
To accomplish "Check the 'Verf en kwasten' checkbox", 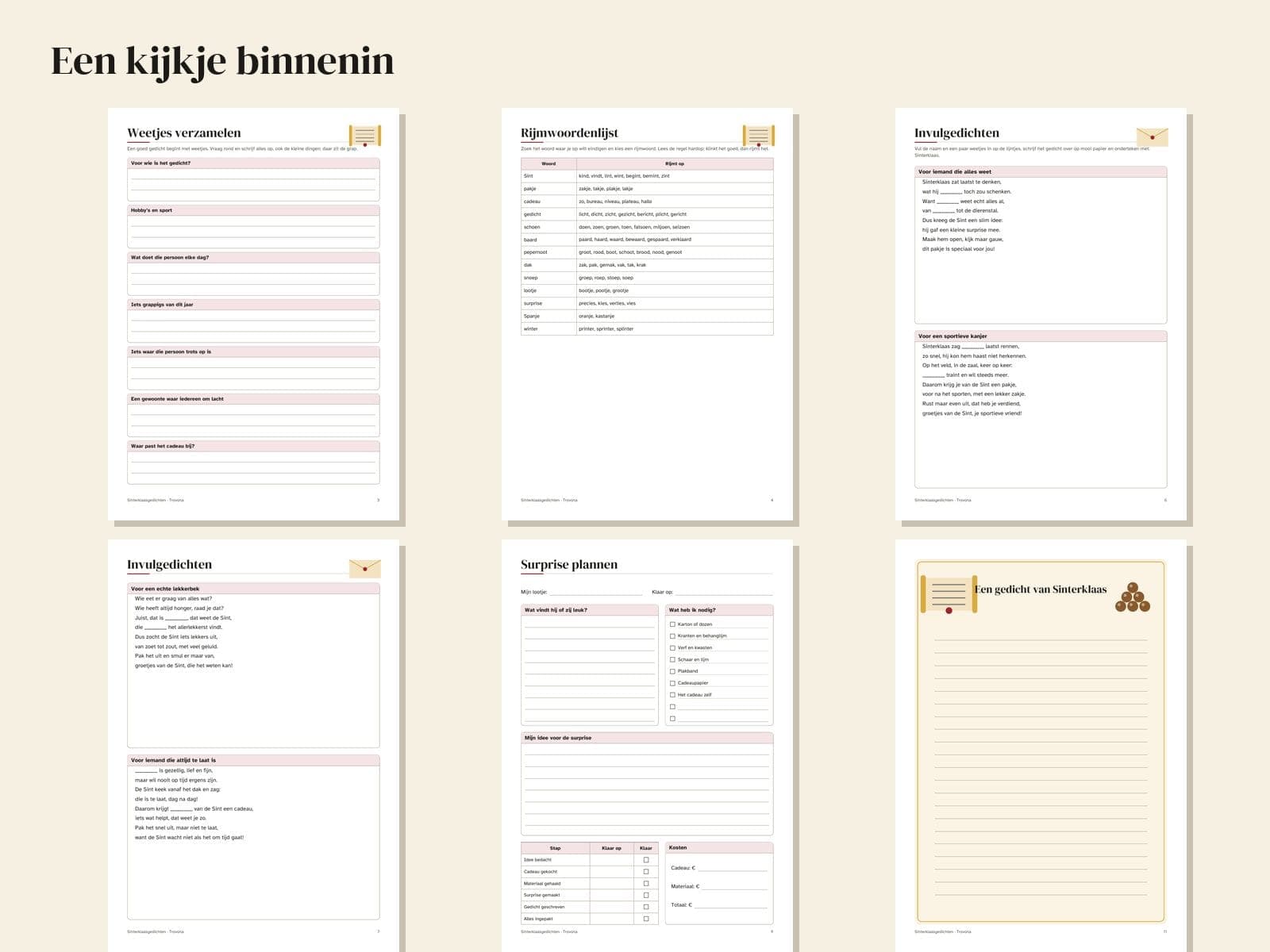I will [672, 647].
